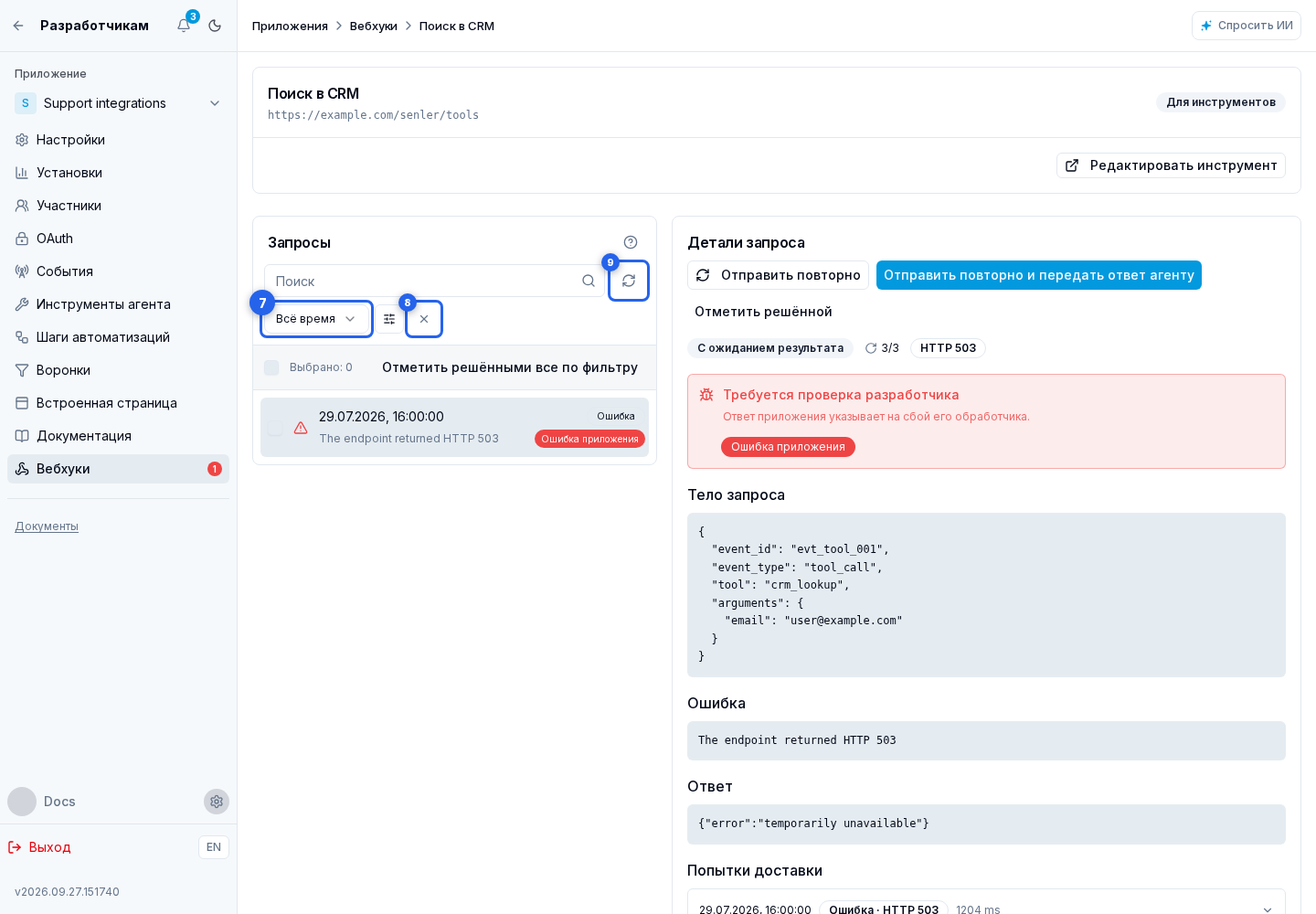
Task: Click the Ошибка приложения badge in the alert
Action: [788, 447]
